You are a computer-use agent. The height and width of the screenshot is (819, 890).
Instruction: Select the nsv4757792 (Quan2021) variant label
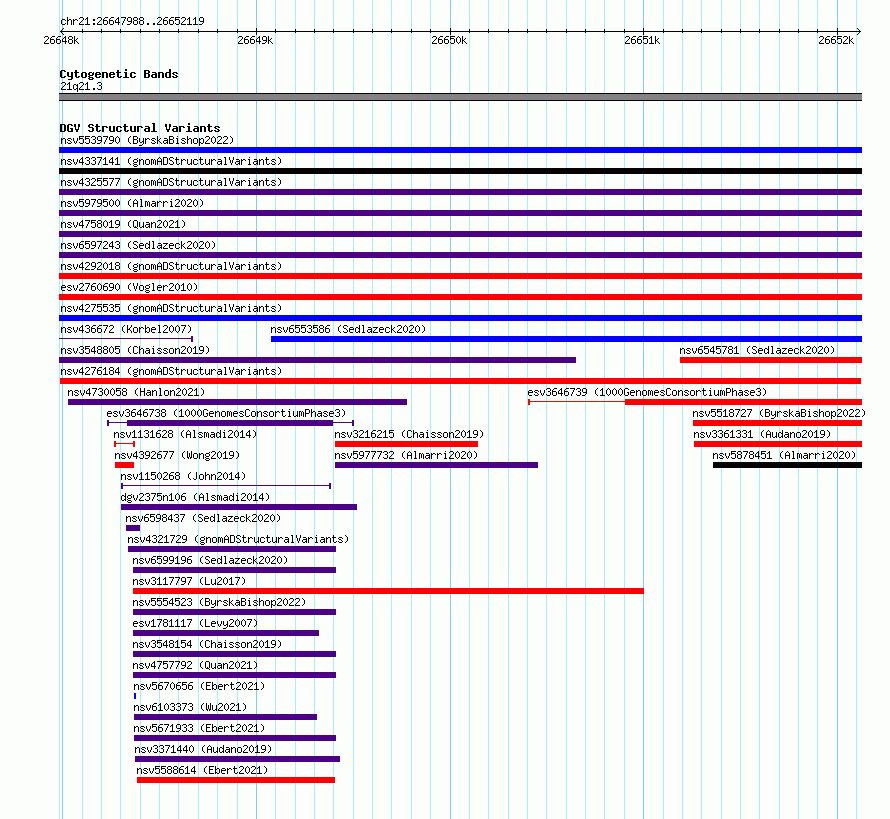(x=195, y=665)
